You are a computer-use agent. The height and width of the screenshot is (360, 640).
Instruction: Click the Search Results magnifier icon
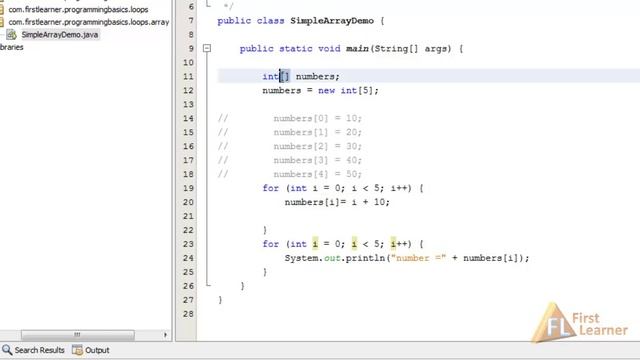coord(7,350)
